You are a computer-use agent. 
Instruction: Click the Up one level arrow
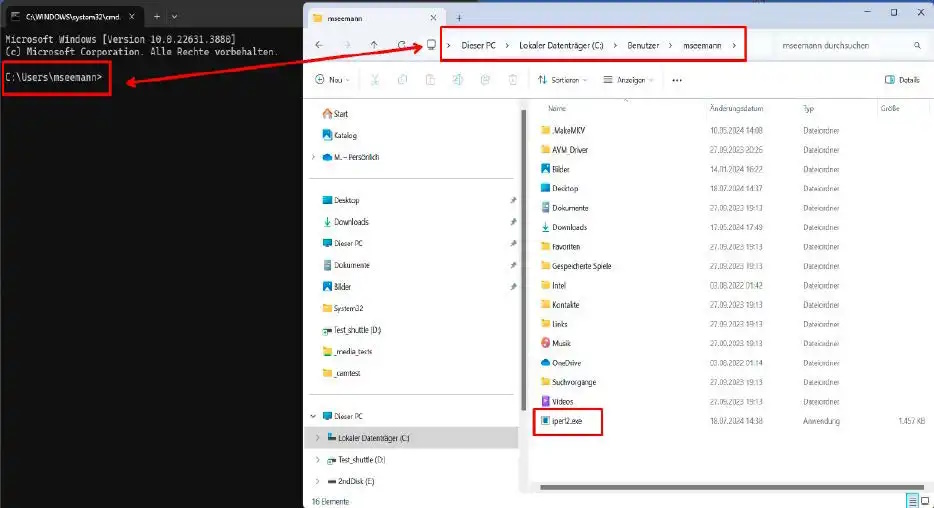tap(374, 45)
